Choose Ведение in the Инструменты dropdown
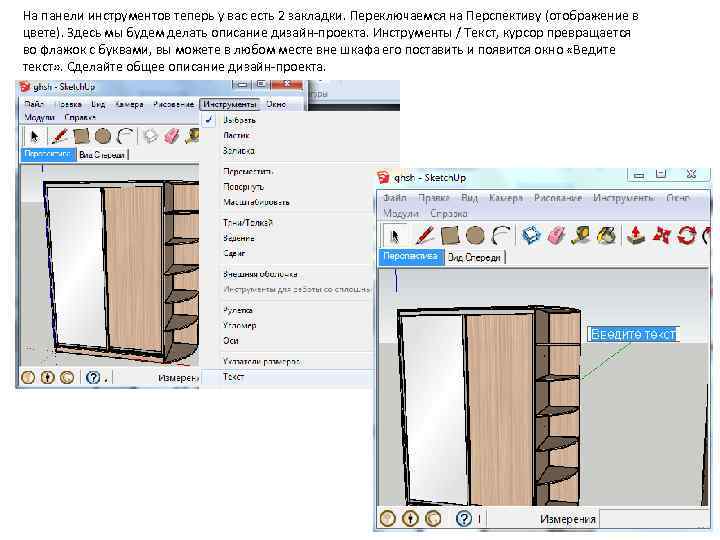 287,238
